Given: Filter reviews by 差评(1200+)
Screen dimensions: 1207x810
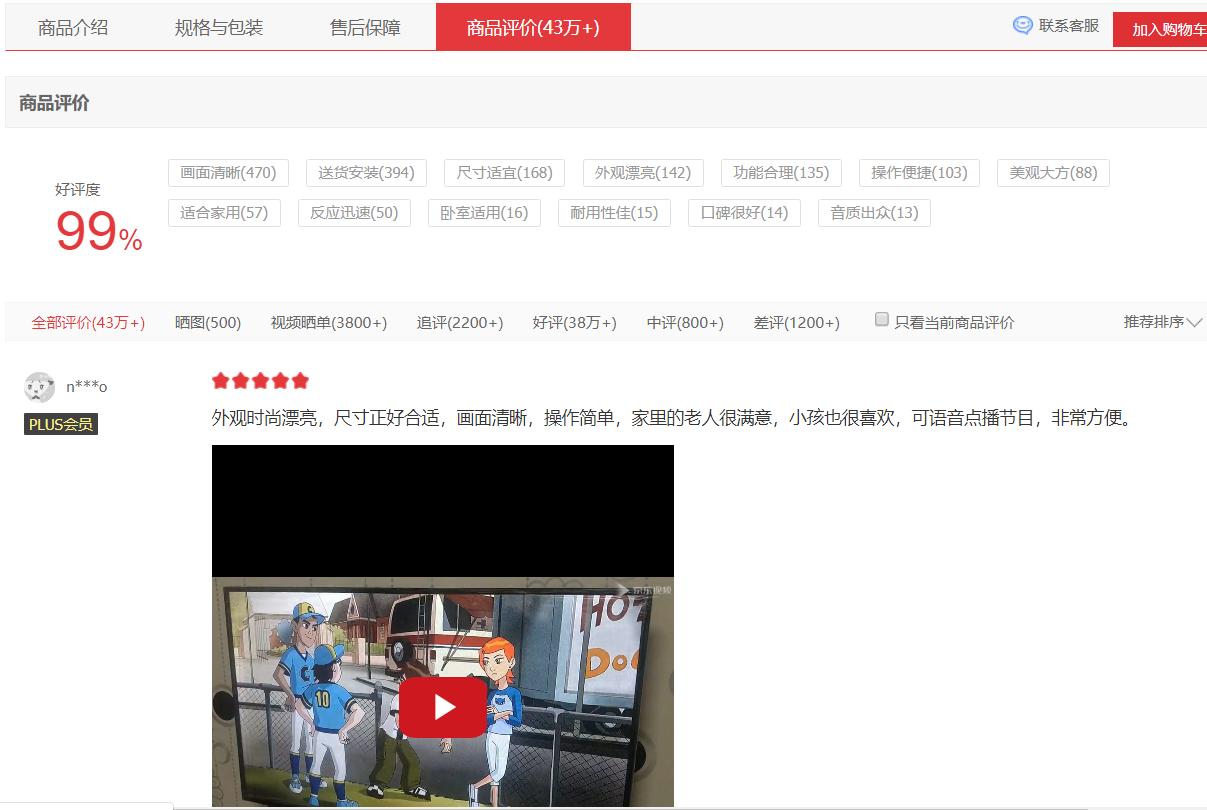Looking at the screenshot, I should point(795,322).
